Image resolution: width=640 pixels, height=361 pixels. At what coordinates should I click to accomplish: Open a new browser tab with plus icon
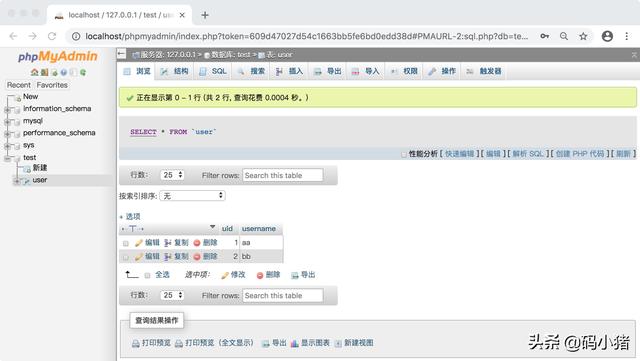click(x=205, y=15)
